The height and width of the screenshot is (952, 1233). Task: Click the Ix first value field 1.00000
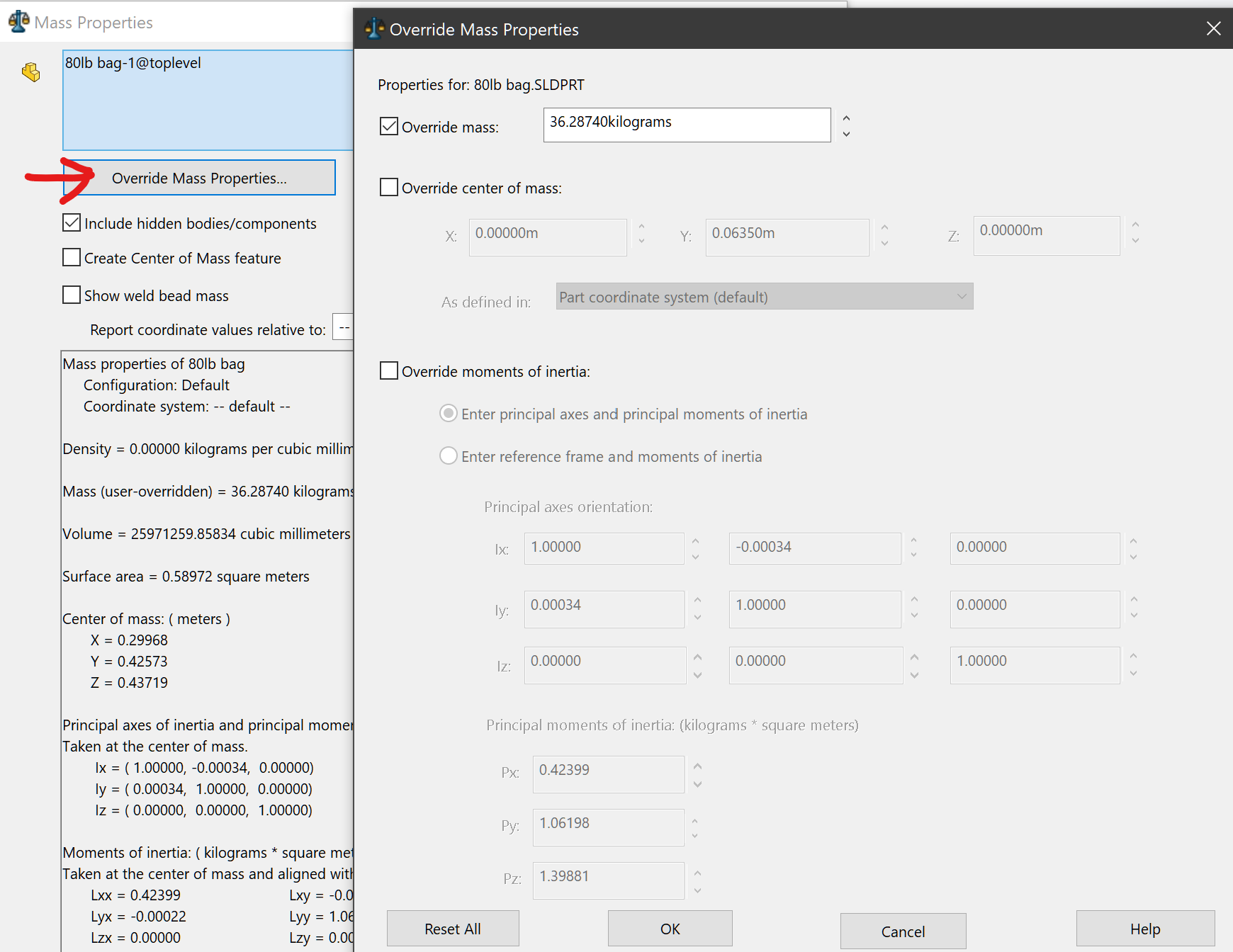[604, 548]
